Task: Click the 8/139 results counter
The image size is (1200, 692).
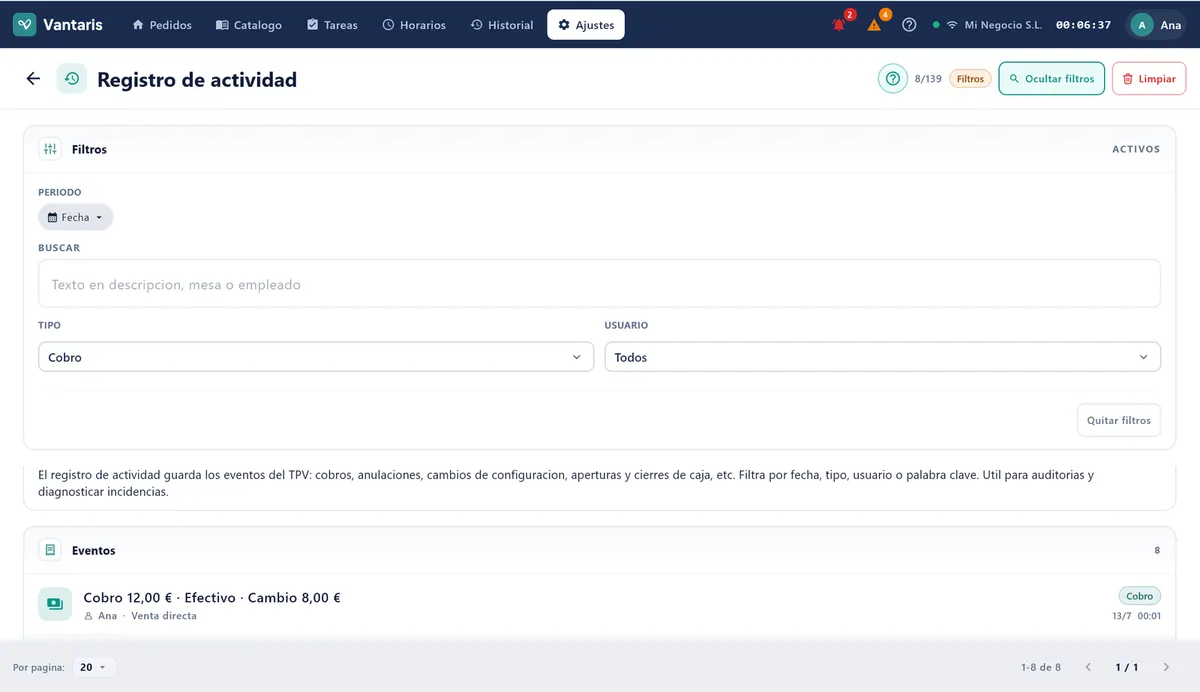Action: pyautogui.click(x=928, y=78)
